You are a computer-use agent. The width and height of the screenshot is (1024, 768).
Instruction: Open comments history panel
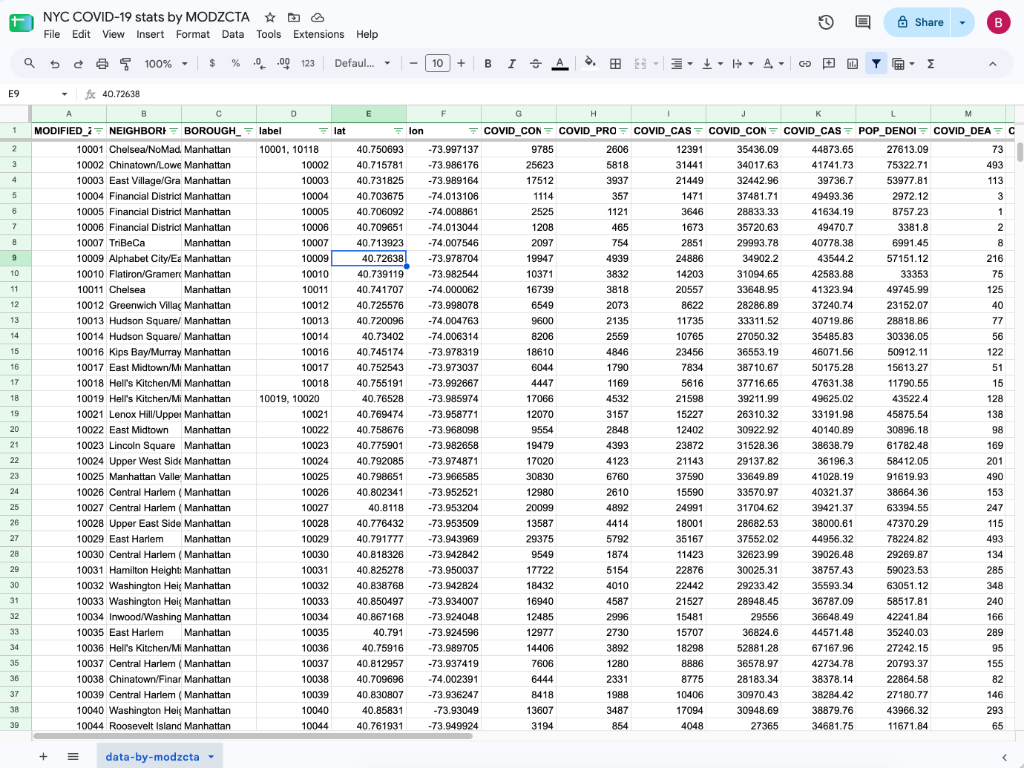863,22
